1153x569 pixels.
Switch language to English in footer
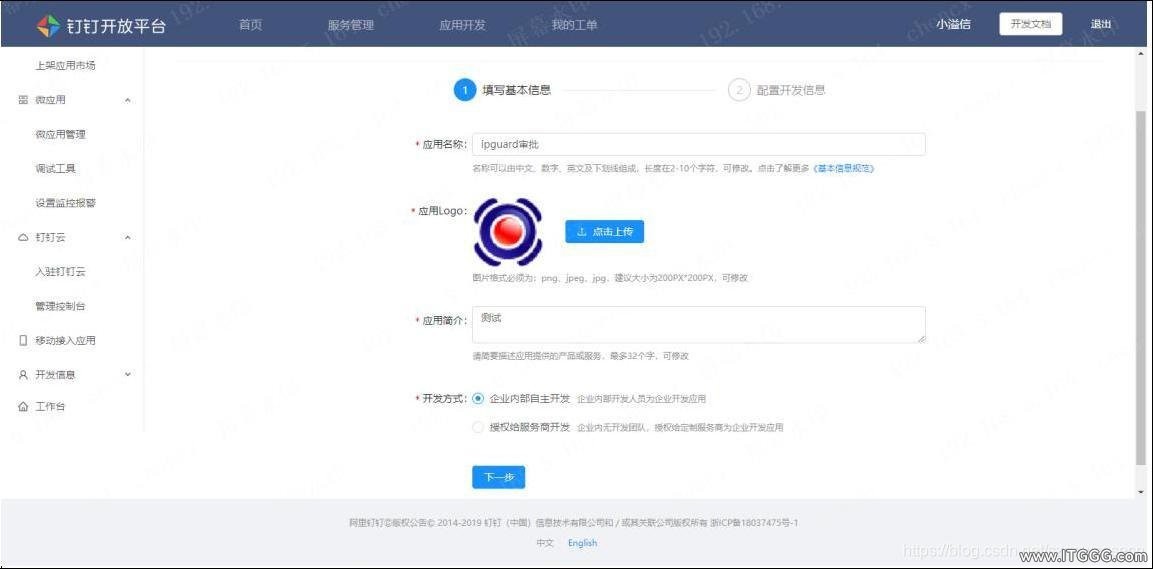(582, 543)
